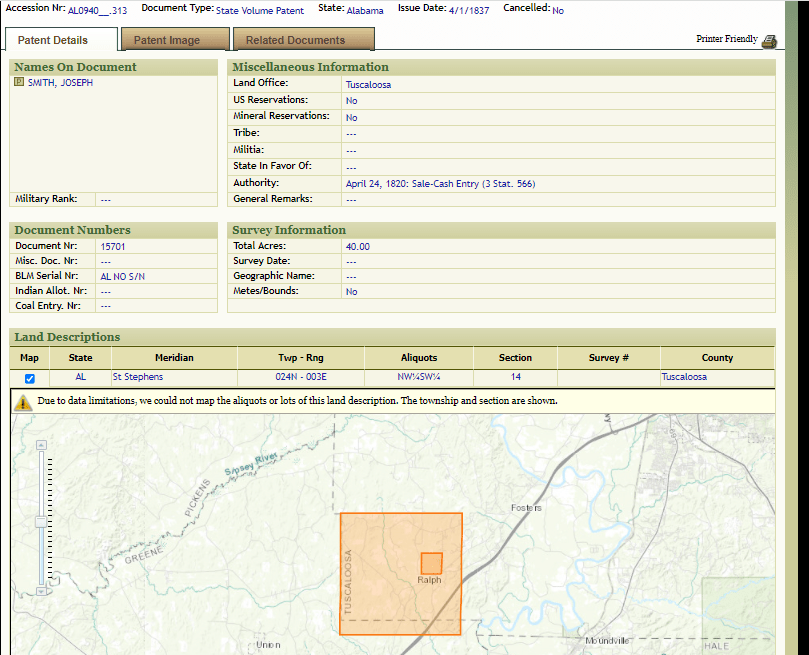The image size is (809, 655).
Task: Click the Printer Friendly link
Action: coord(727,39)
